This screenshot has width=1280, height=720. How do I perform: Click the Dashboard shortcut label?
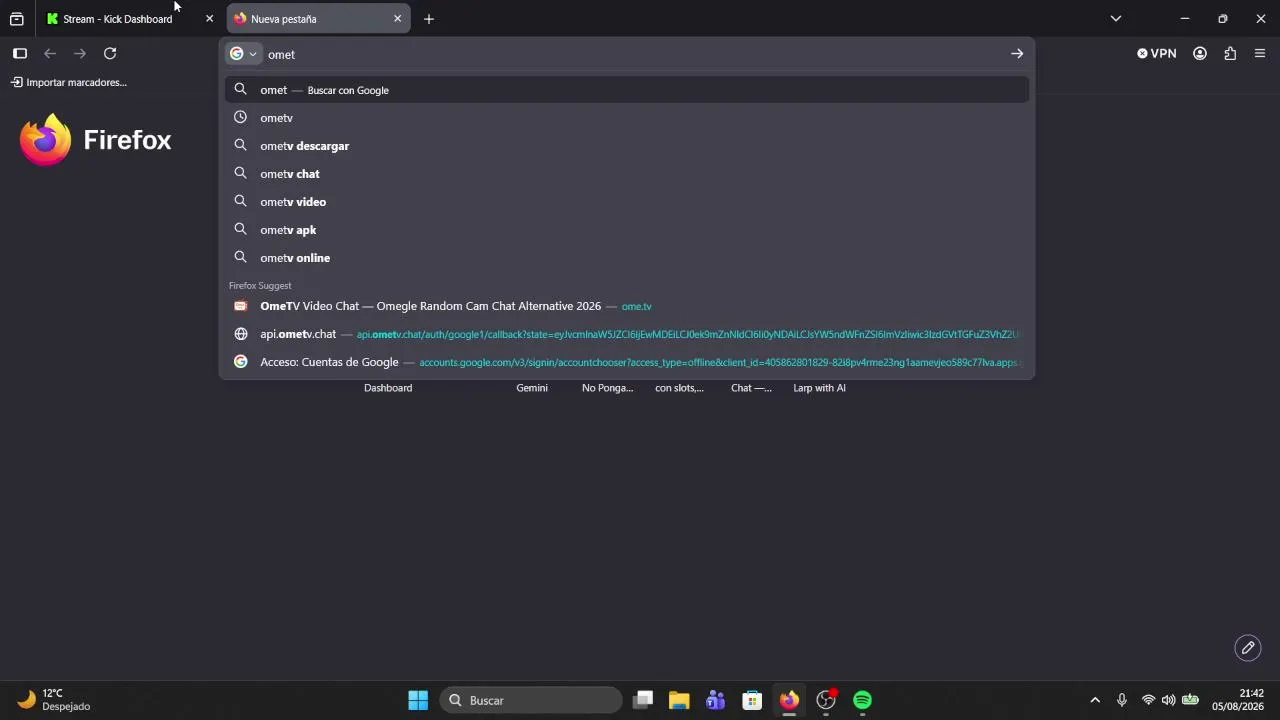(x=388, y=388)
